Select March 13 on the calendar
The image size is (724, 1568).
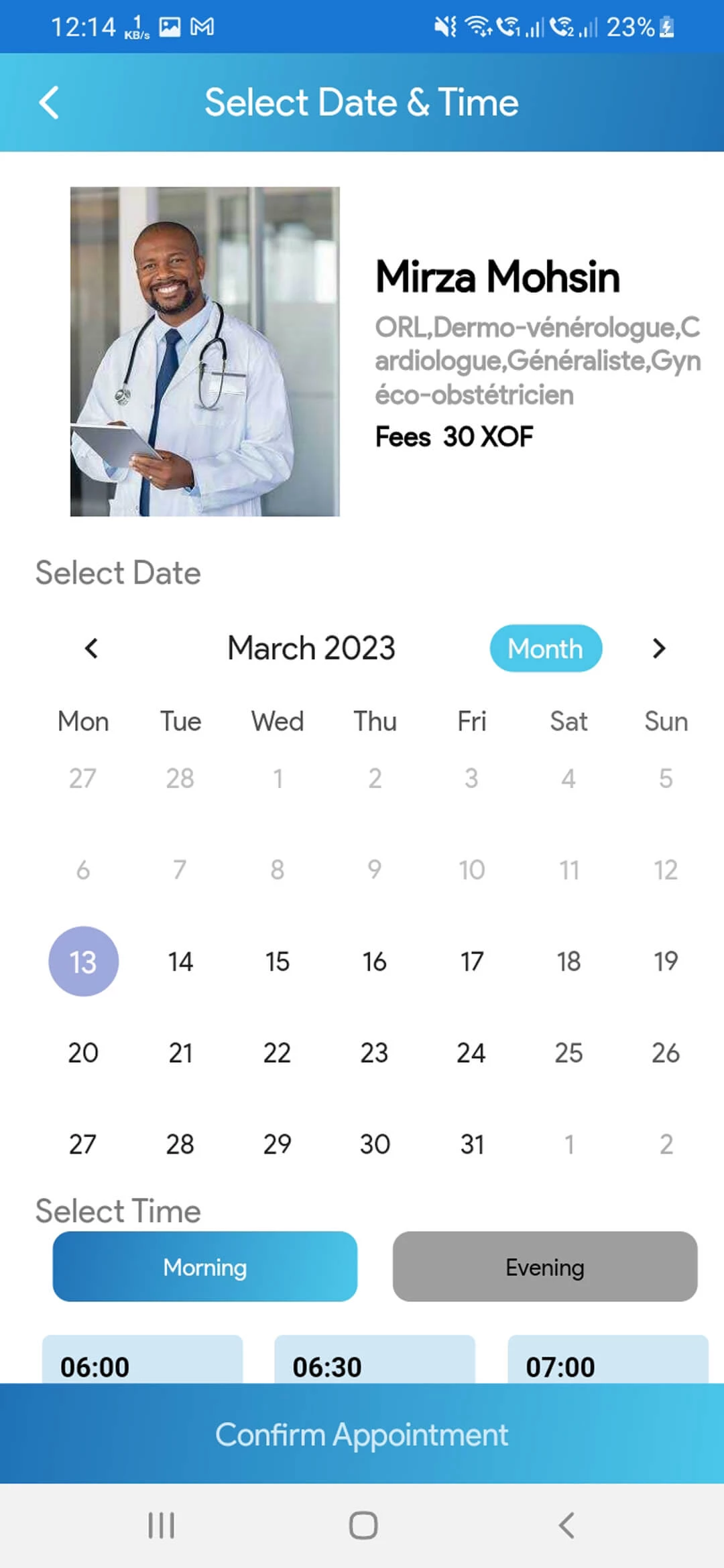83,961
